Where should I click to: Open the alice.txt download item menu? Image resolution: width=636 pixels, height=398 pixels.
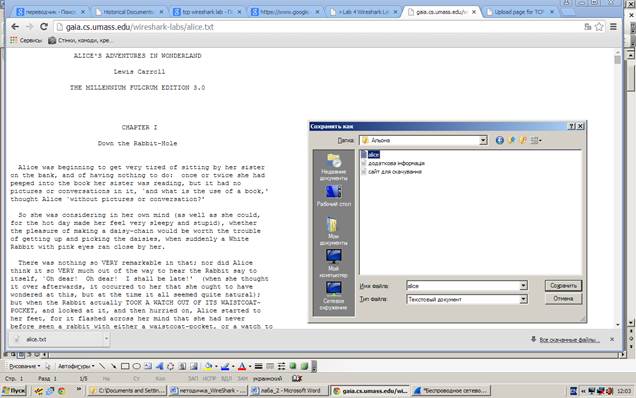pos(106,339)
